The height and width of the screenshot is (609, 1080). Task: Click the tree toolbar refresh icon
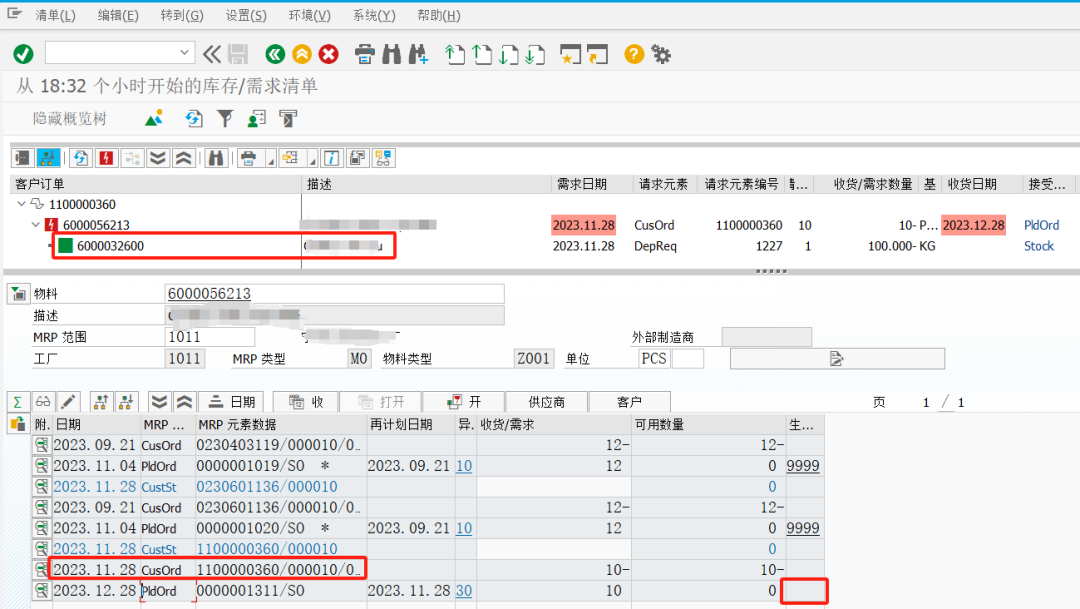[81, 158]
